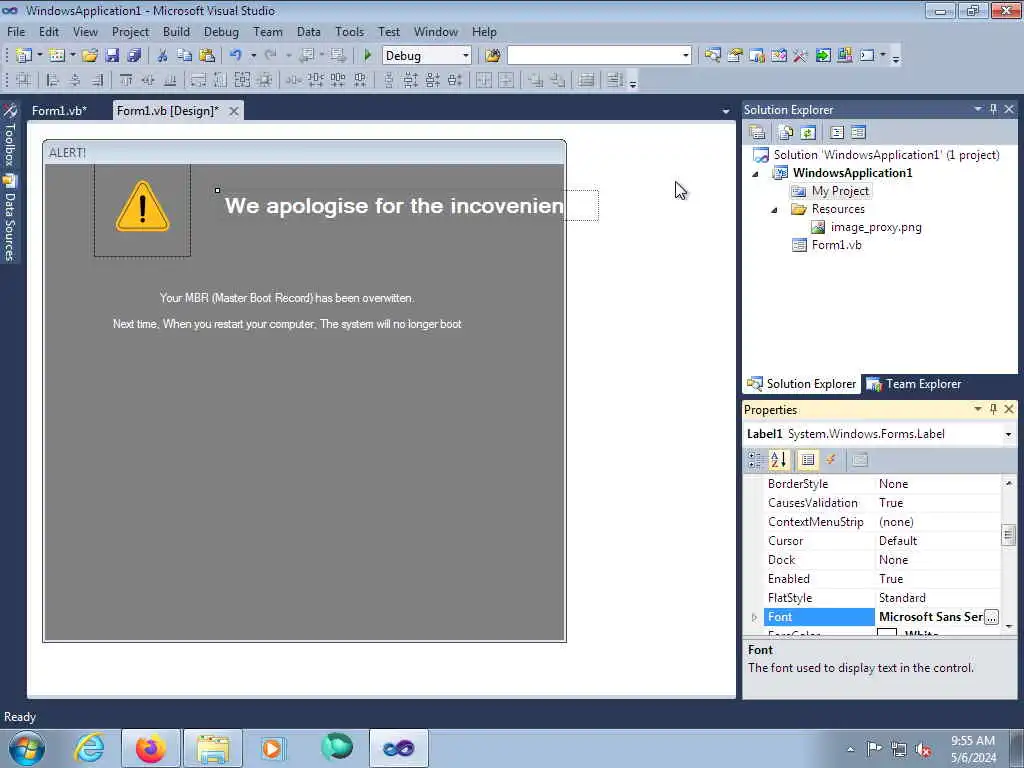The height and width of the screenshot is (768, 1024).
Task: Open Solution Explorer from the main toolbar icon
Action: click(x=712, y=56)
